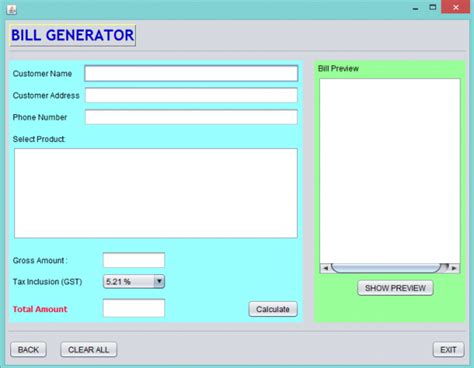The width and height of the screenshot is (474, 368).
Task: Click the Total Amount red label
Action: tap(40, 309)
